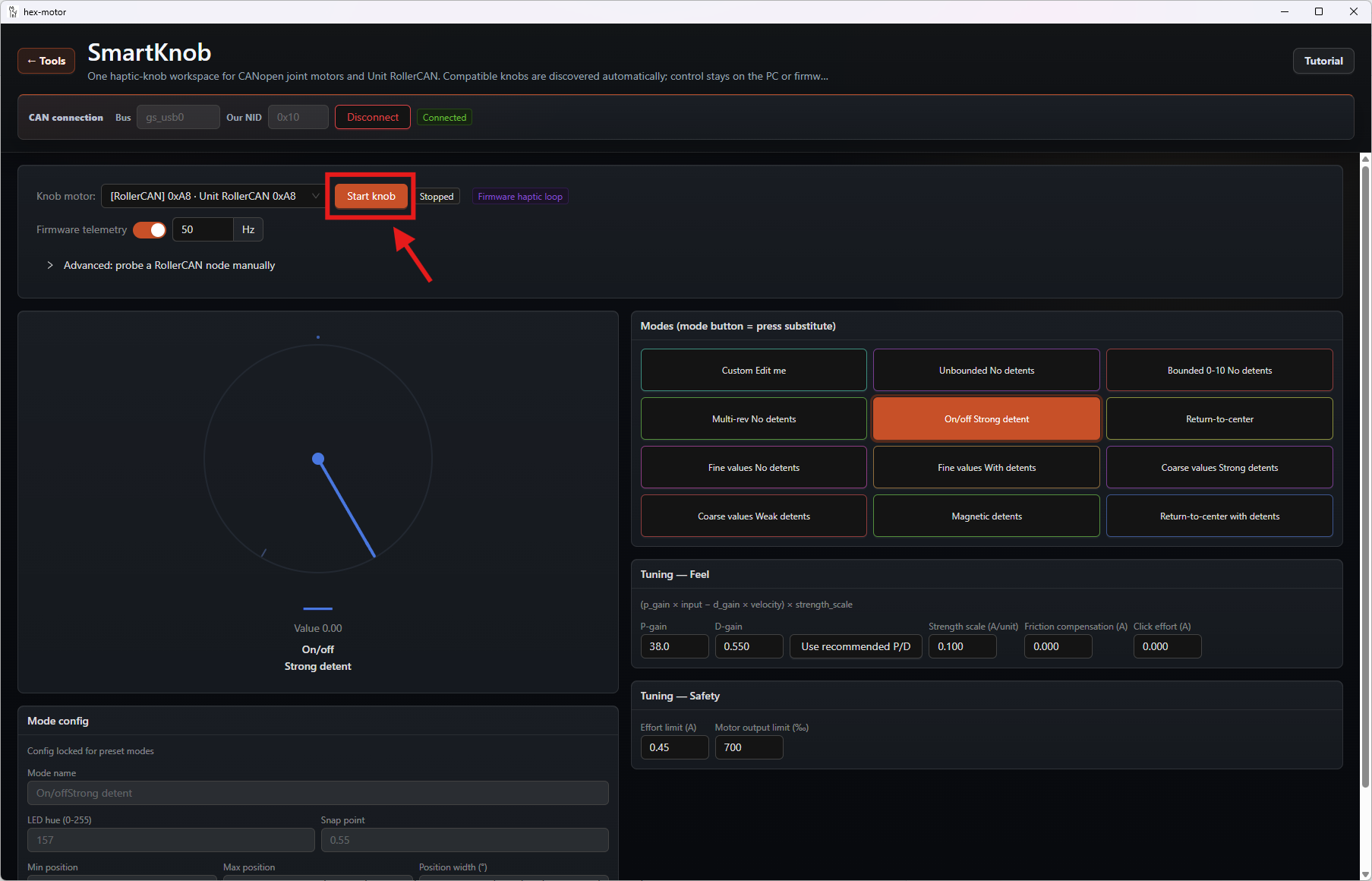Viewport: 1372px width, 881px height.
Task: Click the hex-motor app icon in title bar
Action: [13, 11]
